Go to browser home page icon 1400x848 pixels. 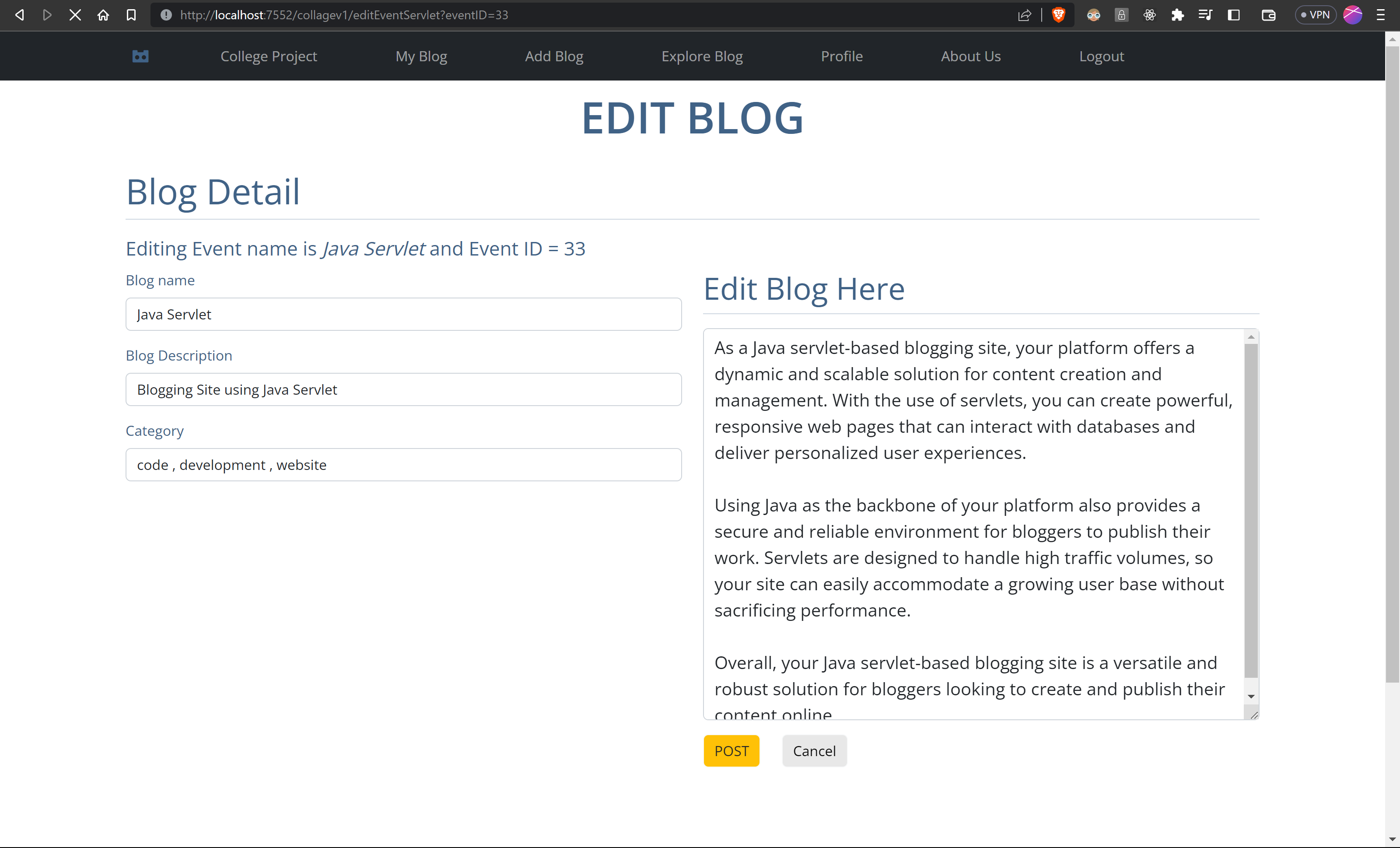coord(103,15)
